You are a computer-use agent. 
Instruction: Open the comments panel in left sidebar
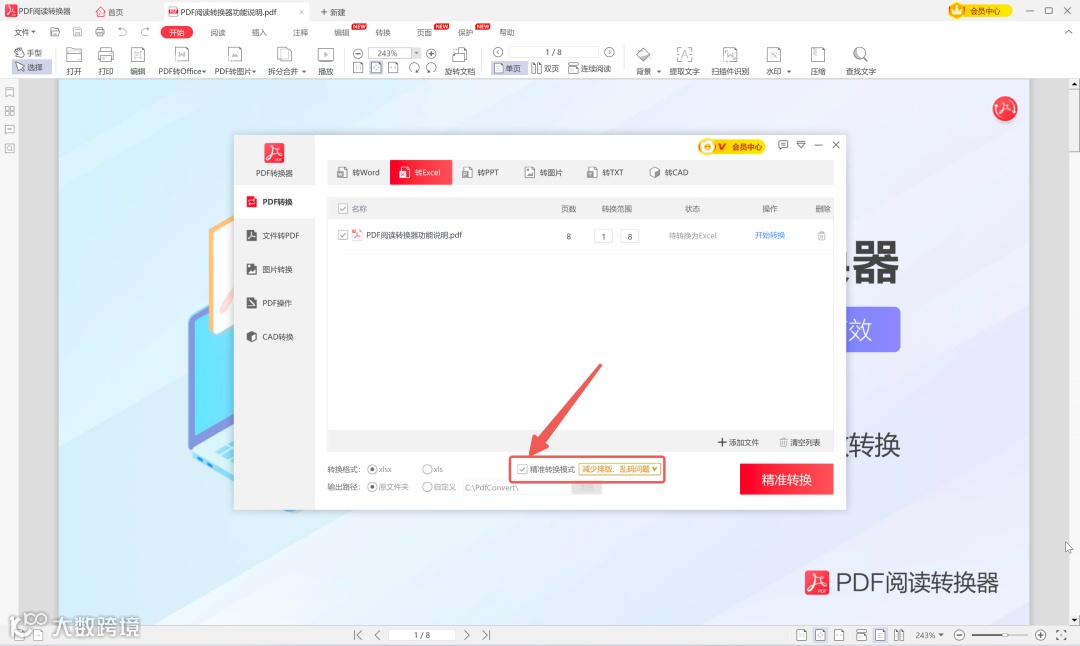tap(10, 129)
